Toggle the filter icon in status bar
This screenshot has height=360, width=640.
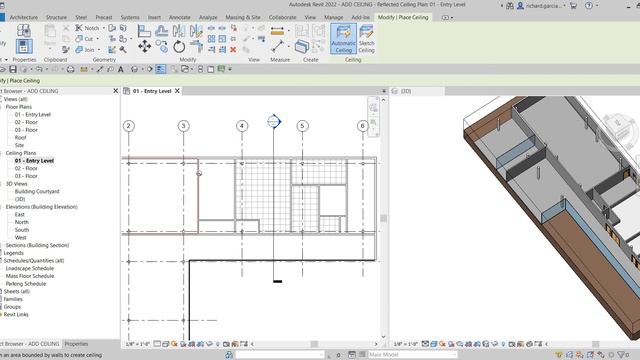click(622, 355)
